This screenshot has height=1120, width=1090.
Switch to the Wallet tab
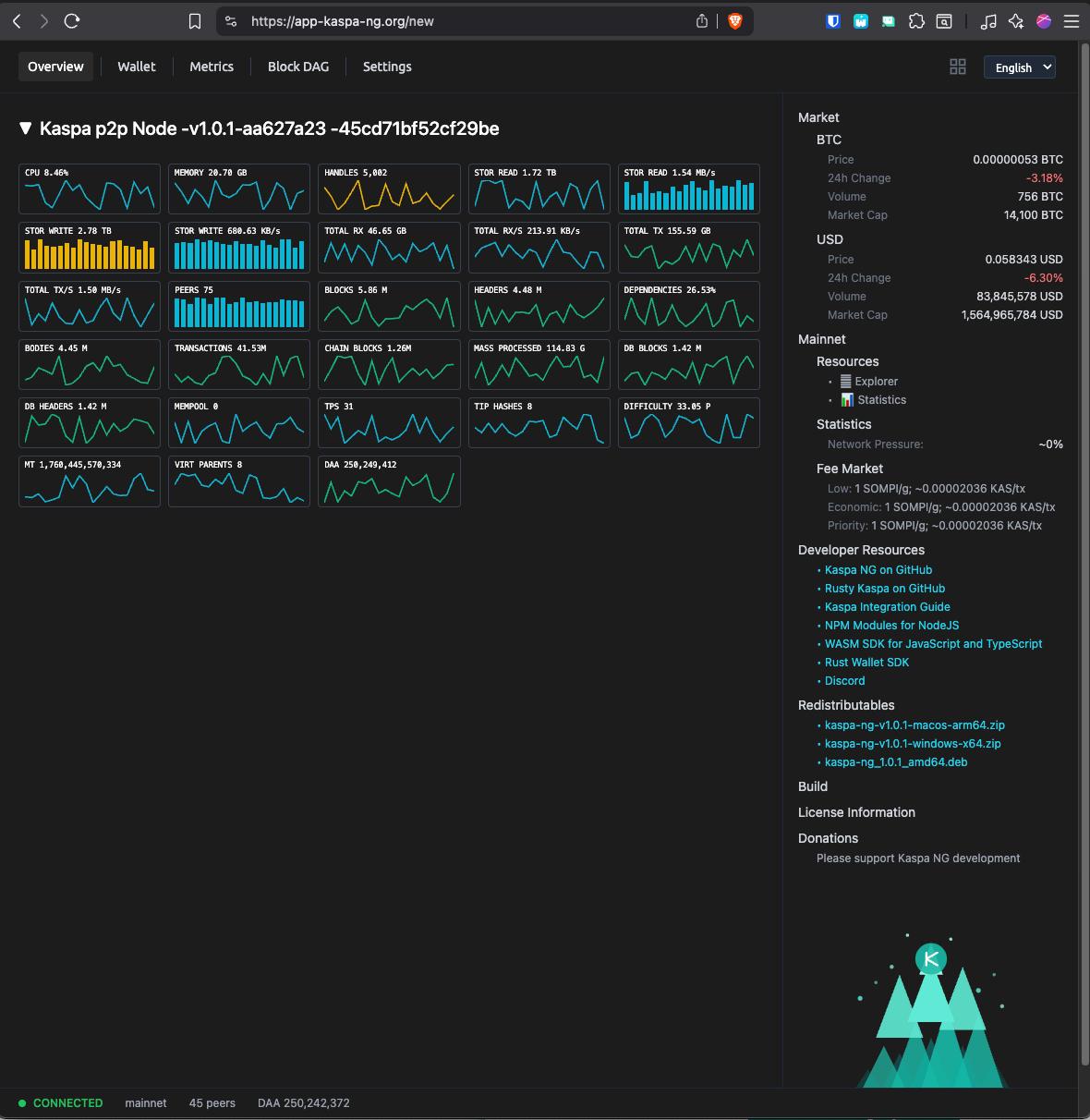[x=137, y=67]
